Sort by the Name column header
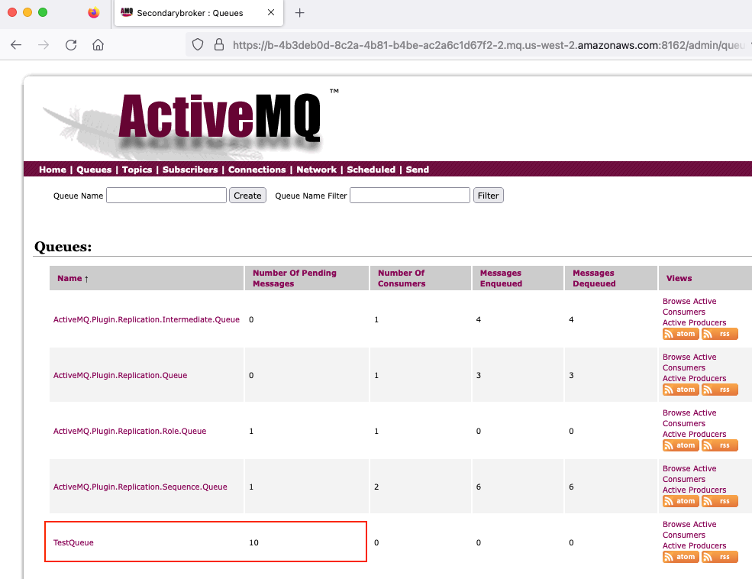Image resolution: width=752 pixels, height=580 pixels. 70,278
